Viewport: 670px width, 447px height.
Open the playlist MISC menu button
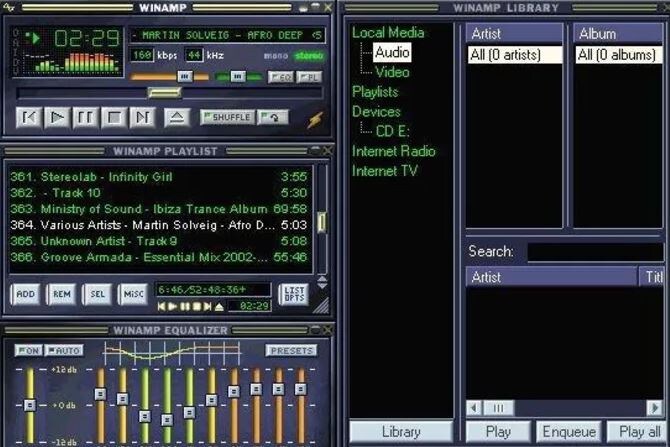[x=133, y=294]
